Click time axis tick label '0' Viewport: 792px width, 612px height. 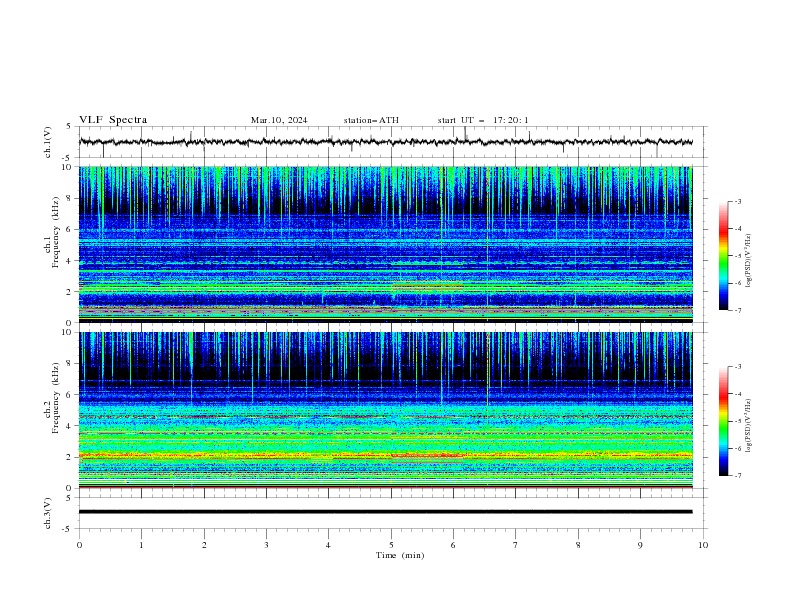coord(79,545)
